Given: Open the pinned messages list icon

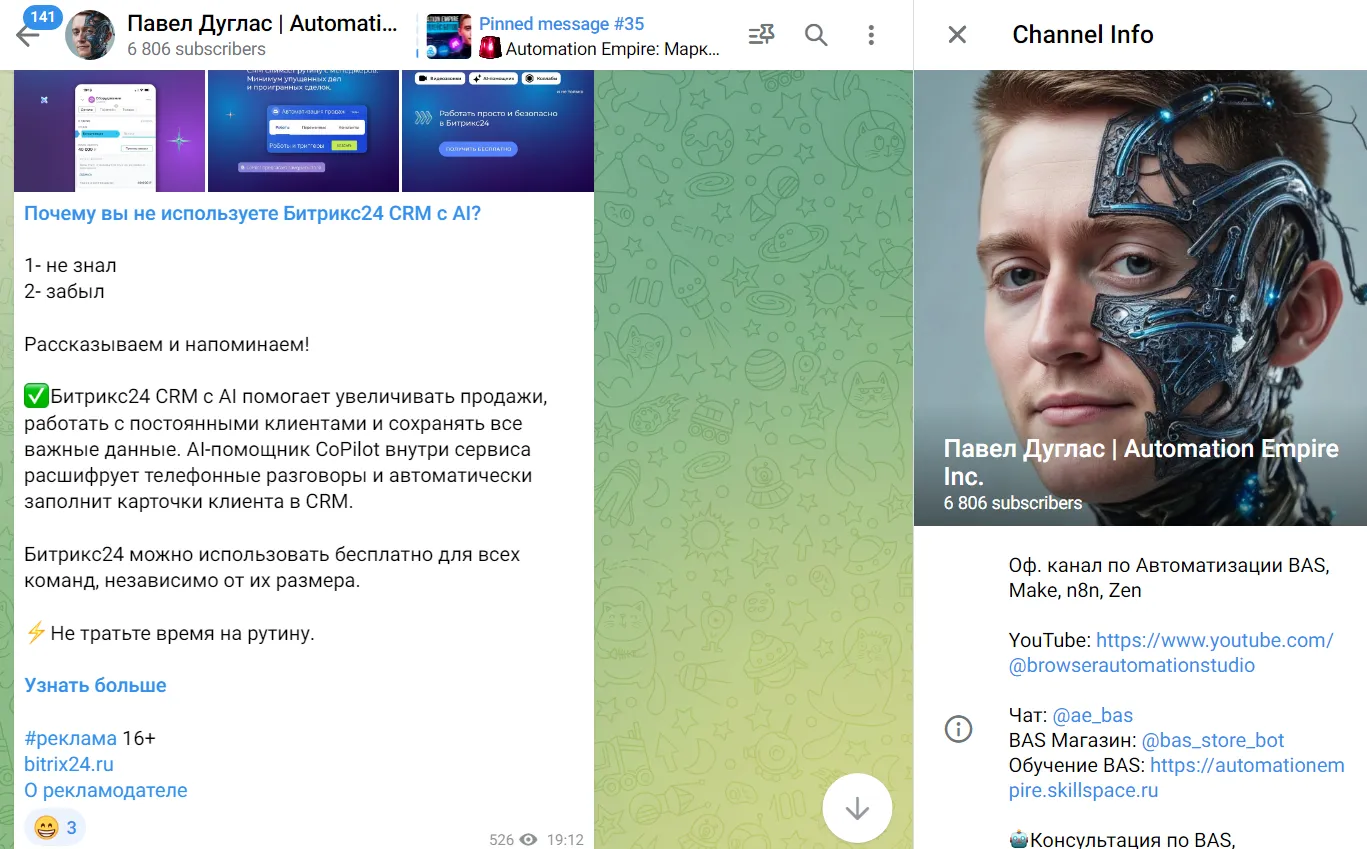Looking at the screenshot, I should pyautogui.click(x=761, y=35).
